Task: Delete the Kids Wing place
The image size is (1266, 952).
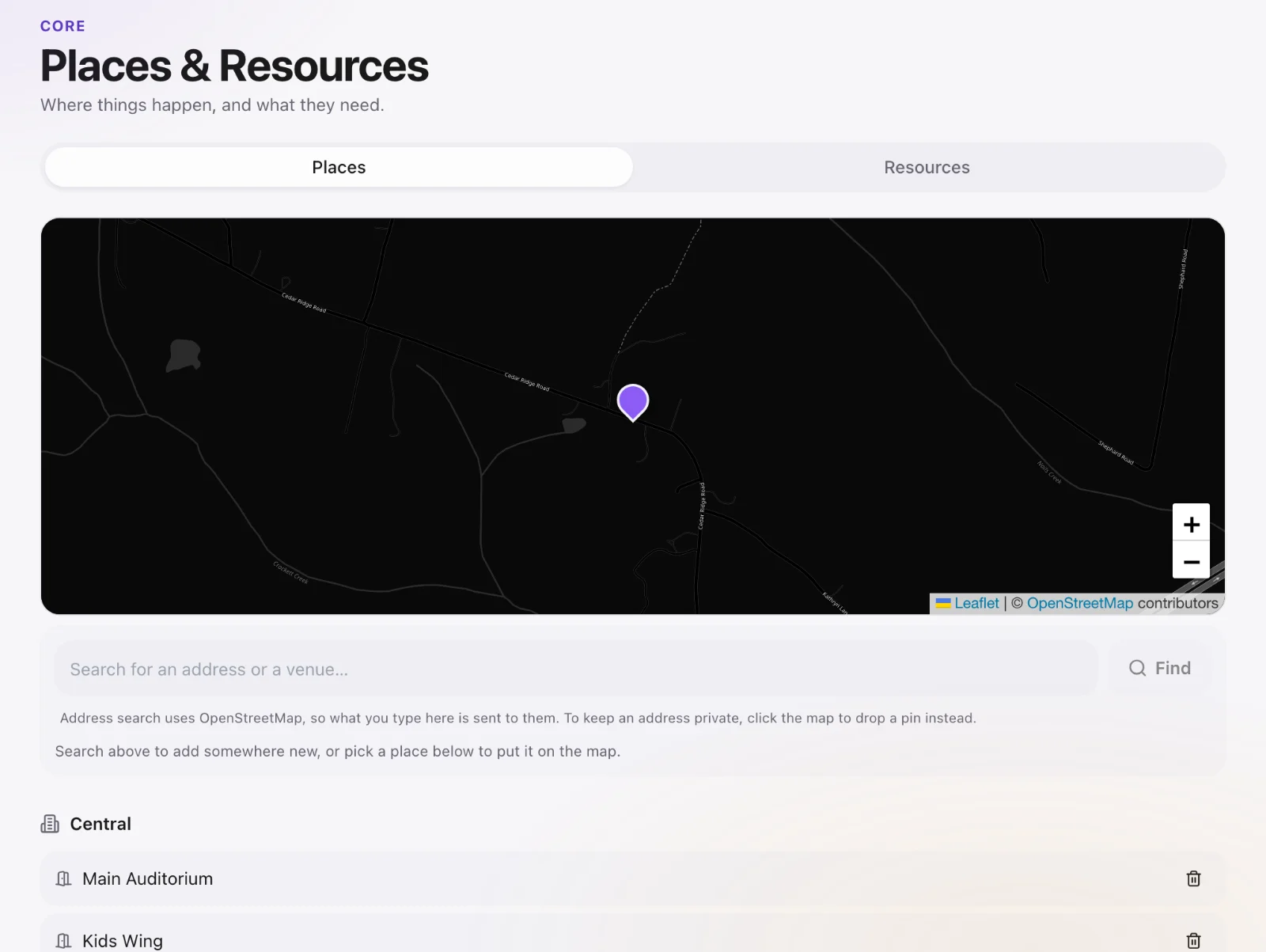Action: (1193, 940)
